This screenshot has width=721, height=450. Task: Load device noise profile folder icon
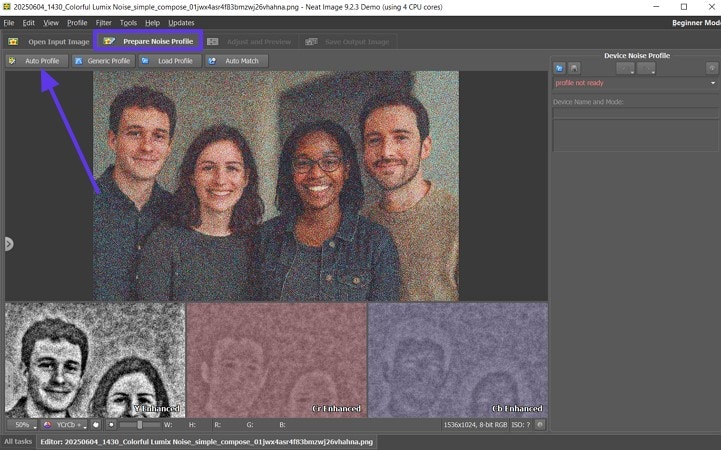coord(559,68)
